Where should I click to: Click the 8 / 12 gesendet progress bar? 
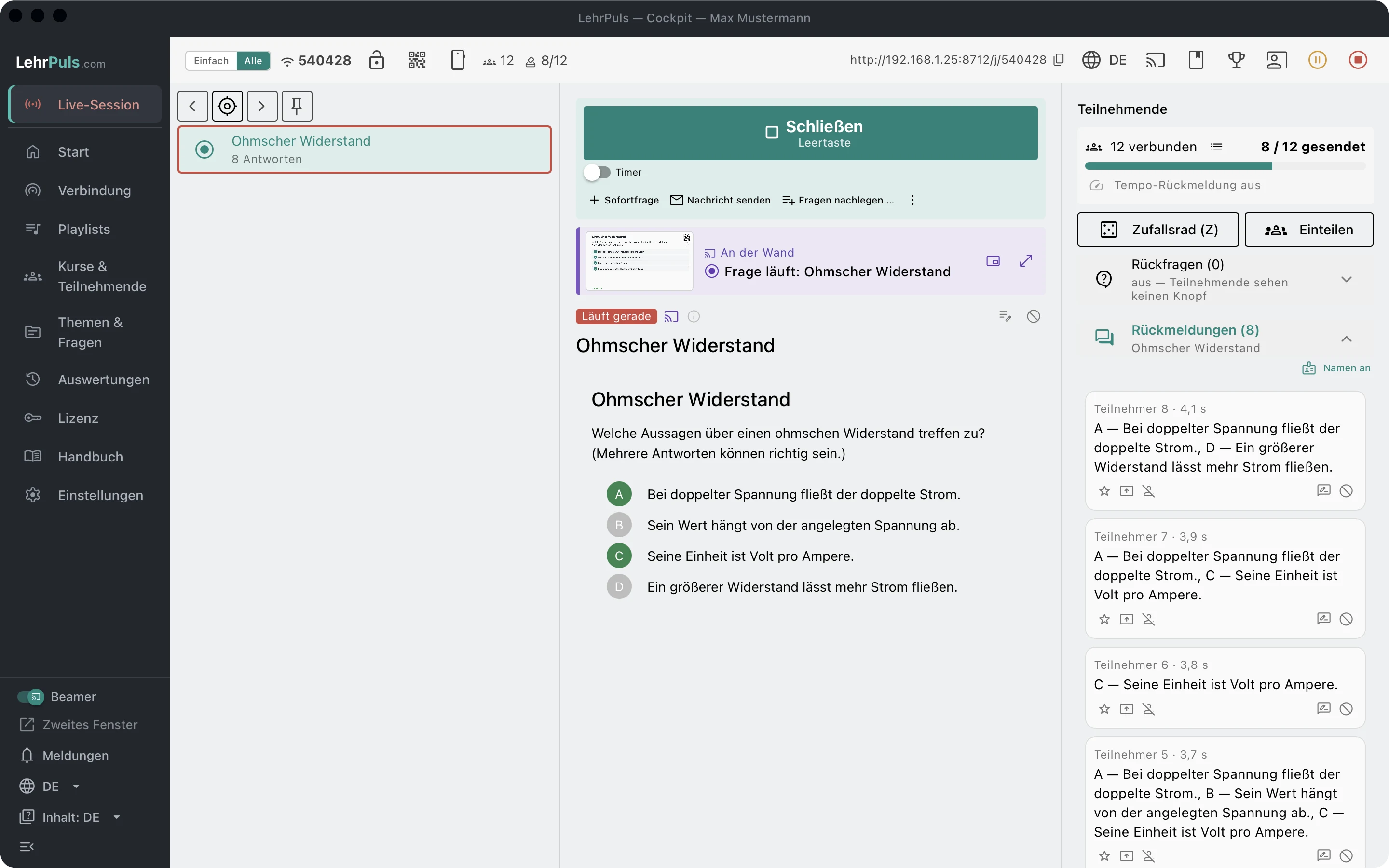pyautogui.click(x=1226, y=166)
